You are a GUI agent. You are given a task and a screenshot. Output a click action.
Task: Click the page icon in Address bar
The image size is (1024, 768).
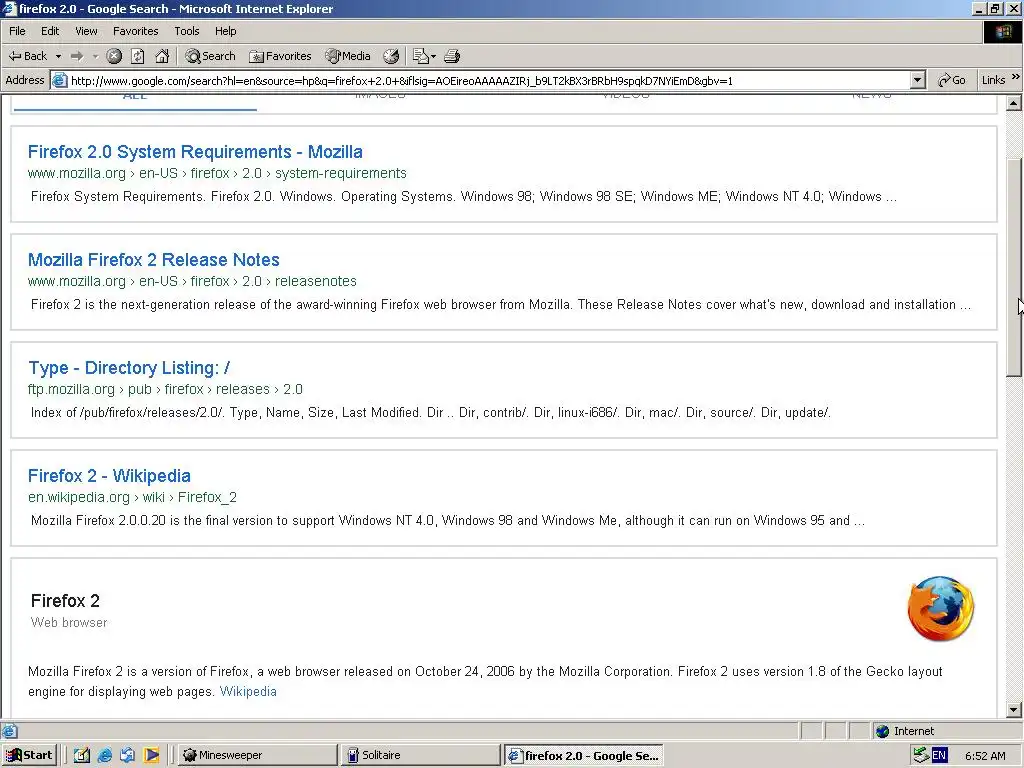59,80
